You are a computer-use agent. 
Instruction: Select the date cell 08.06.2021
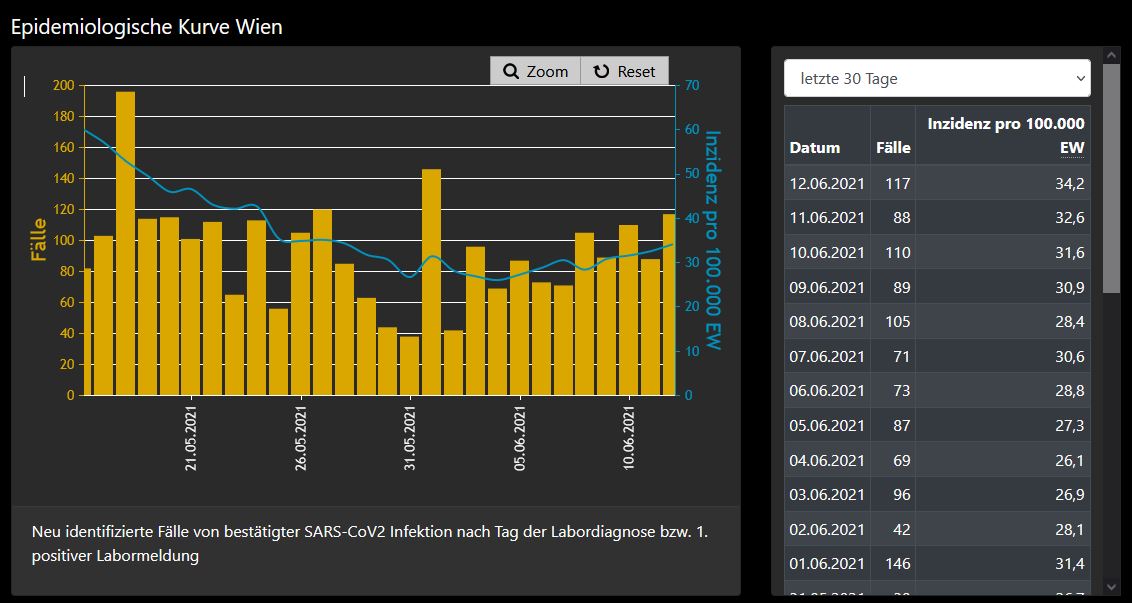click(x=827, y=321)
